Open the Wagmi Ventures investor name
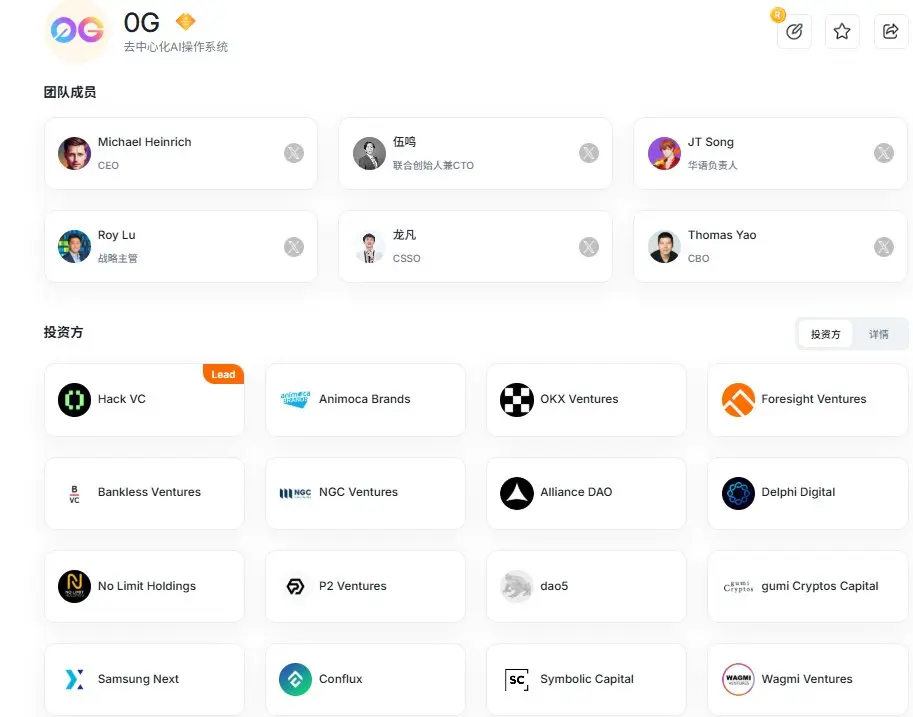913x717 pixels. coord(807,679)
